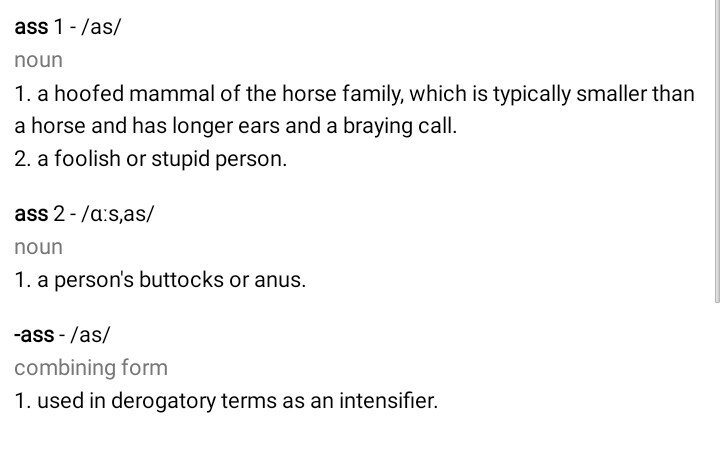
Task: Click the words "braying call"
Action: pos(405,127)
